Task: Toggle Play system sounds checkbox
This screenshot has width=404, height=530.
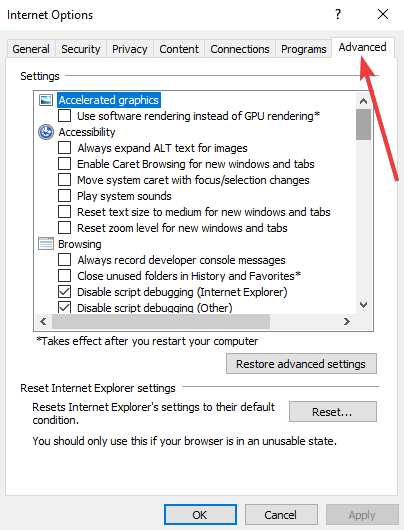Action: point(64,196)
